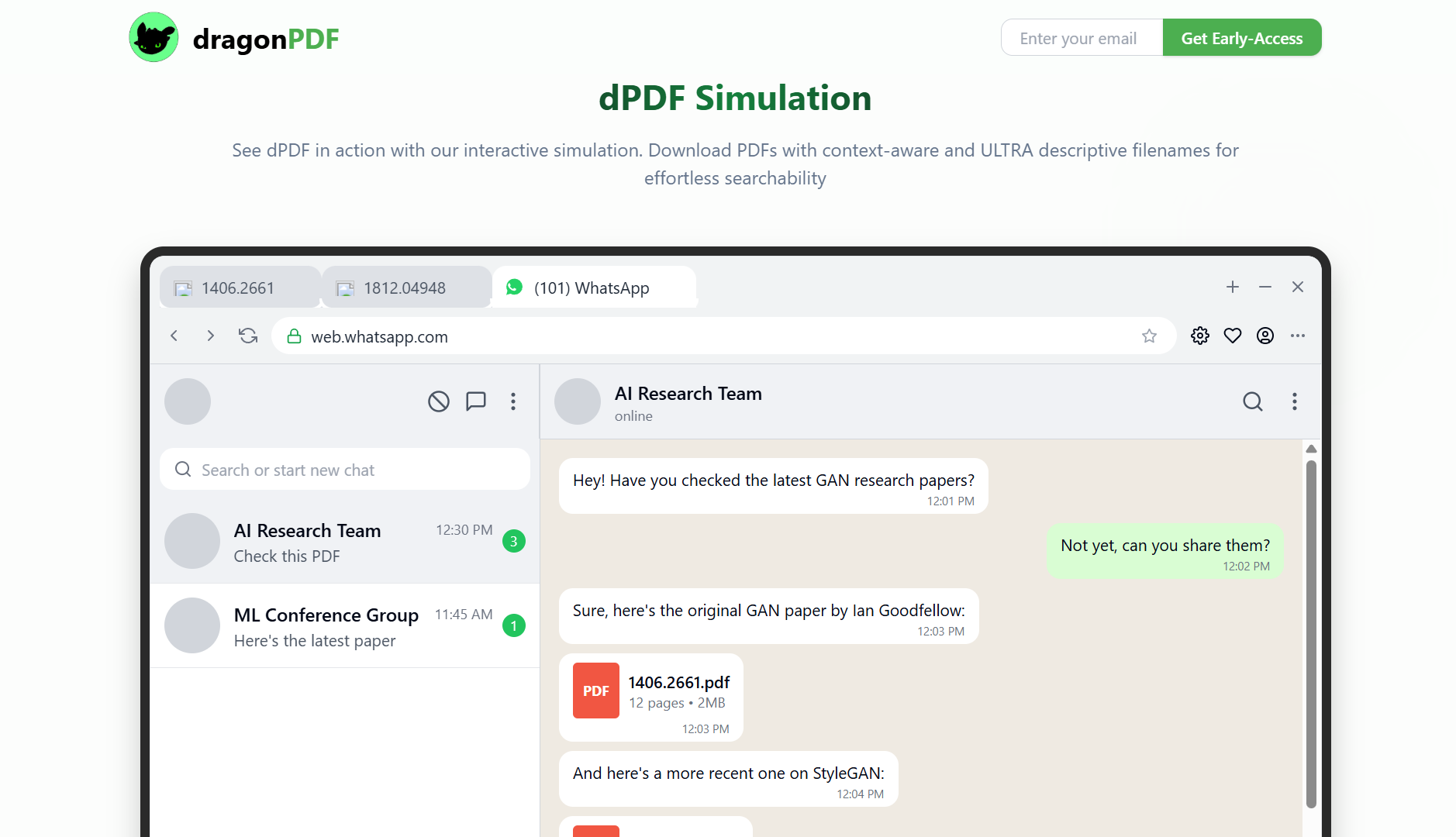Click the dPDF Simulation heading
Image resolution: width=1456 pixels, height=837 pixels.
(x=735, y=98)
